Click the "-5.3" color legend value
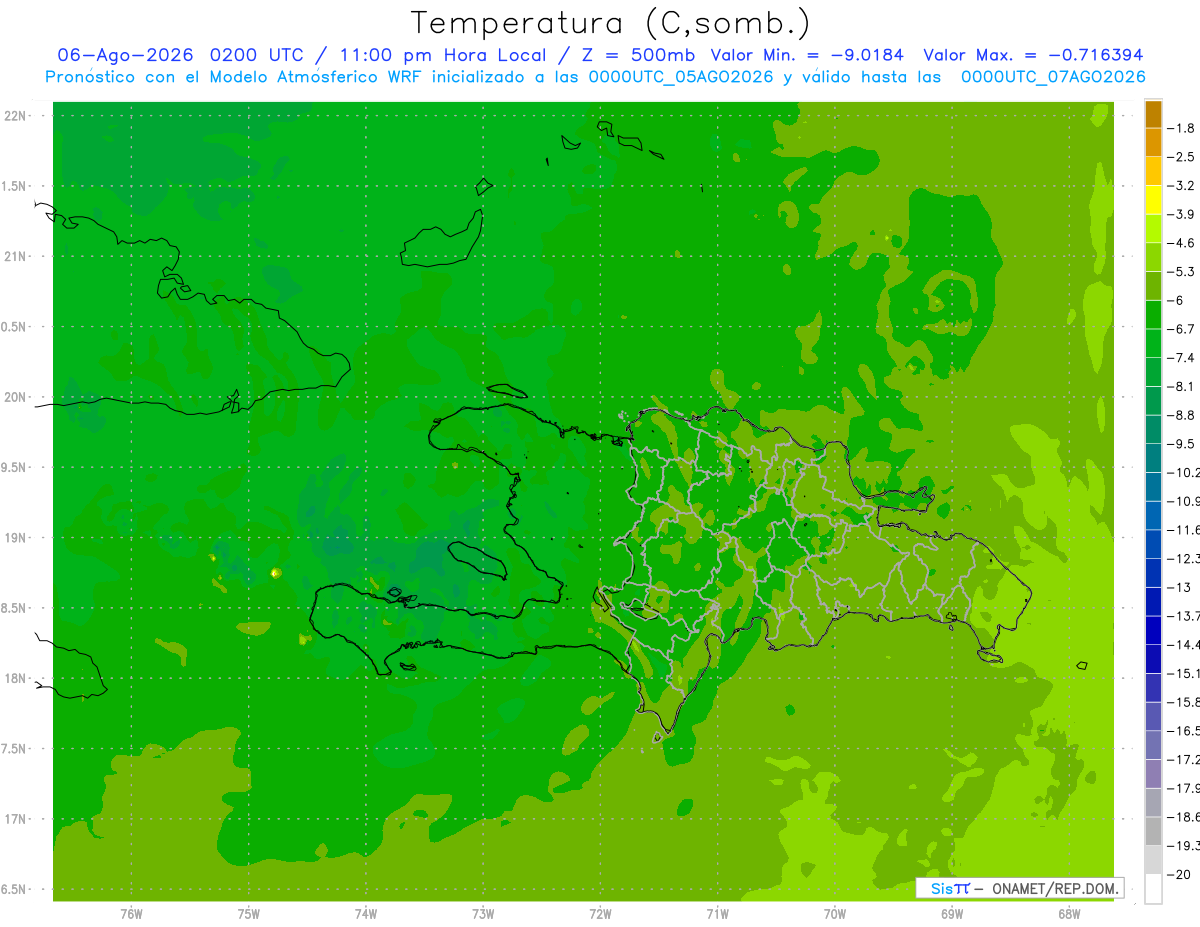Image resolution: width=1200 pixels, height=927 pixels. point(1182,272)
